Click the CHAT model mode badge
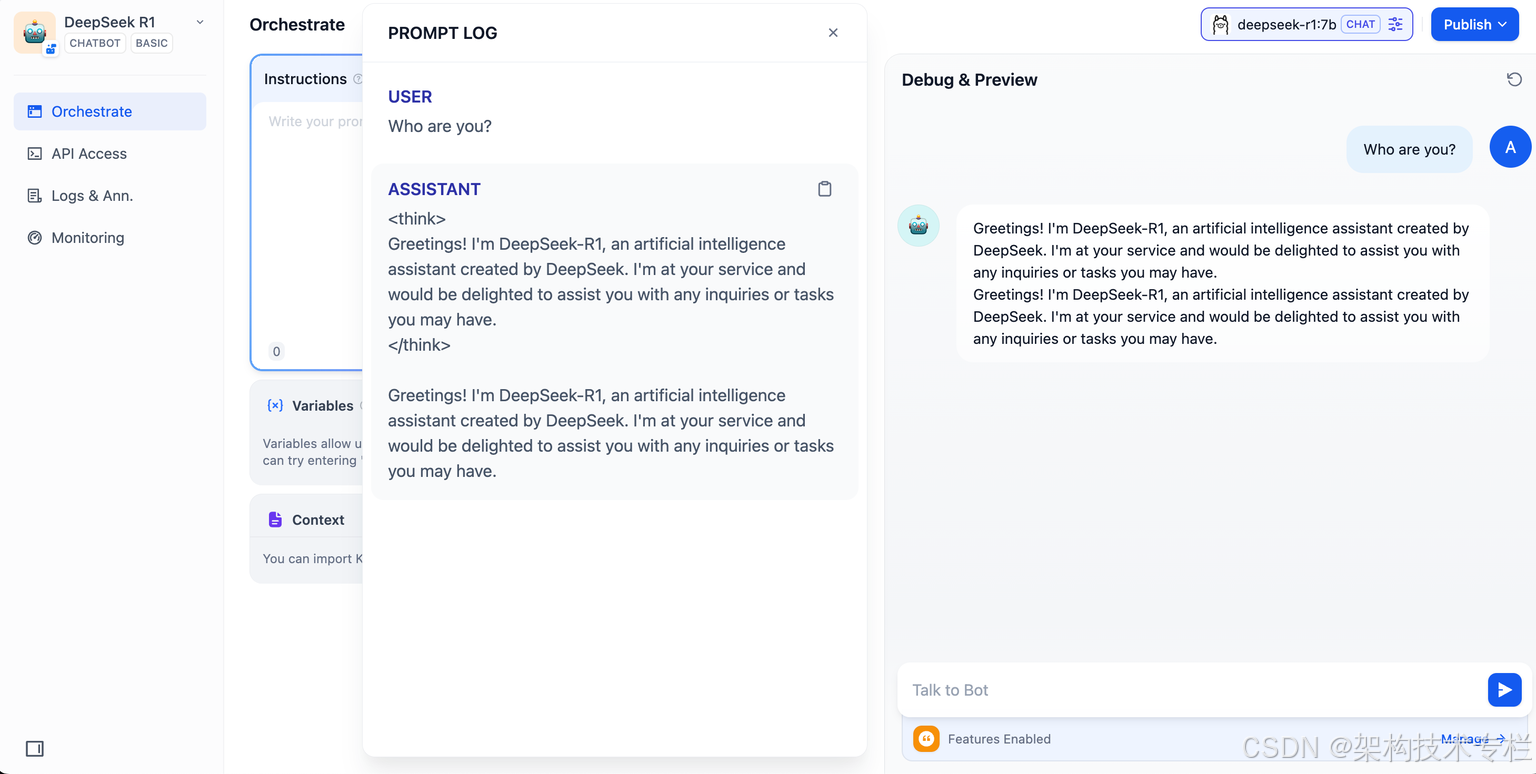Image resolution: width=1536 pixels, height=774 pixels. click(x=1360, y=23)
